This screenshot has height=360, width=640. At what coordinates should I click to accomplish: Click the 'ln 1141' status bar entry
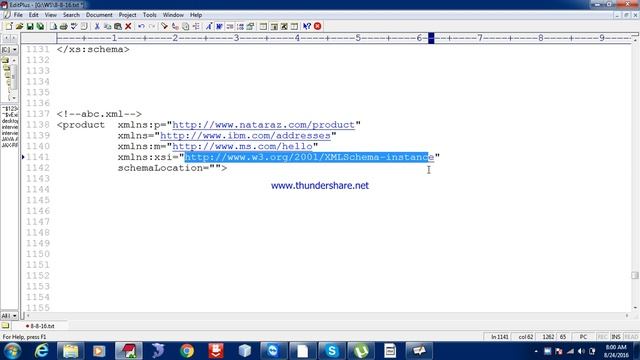(x=500, y=337)
